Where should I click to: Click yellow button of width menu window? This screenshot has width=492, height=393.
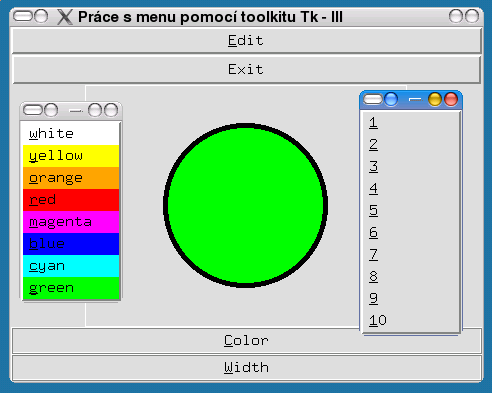pos(435,99)
